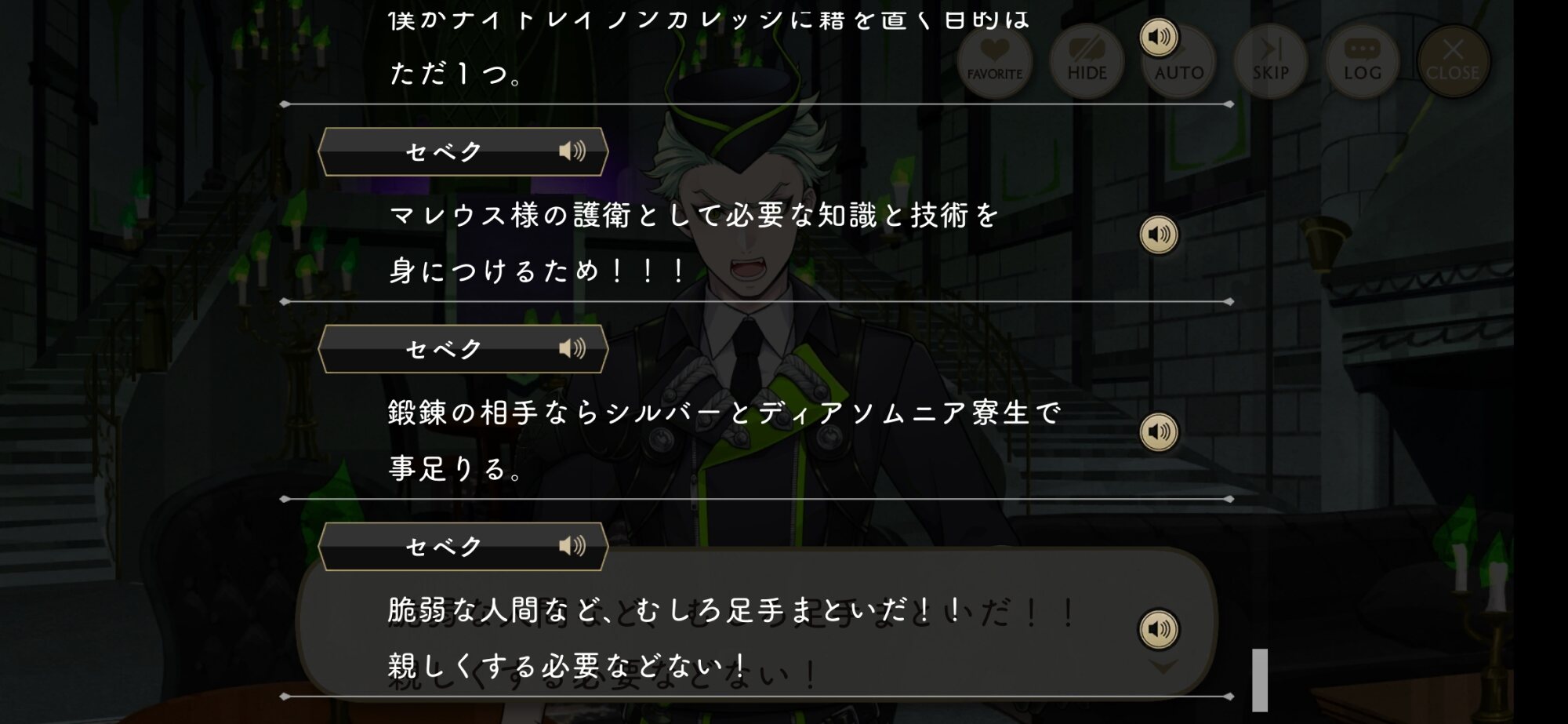Open the LOG button
1568x724 pixels.
1362,60
